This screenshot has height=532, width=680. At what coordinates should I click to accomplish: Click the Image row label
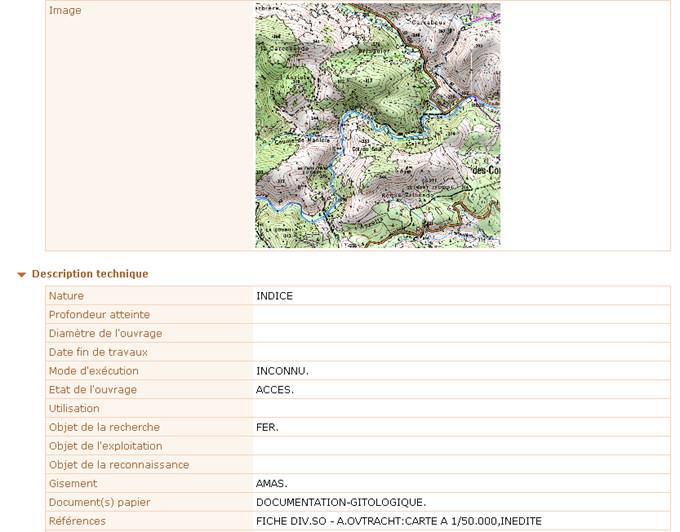point(65,11)
